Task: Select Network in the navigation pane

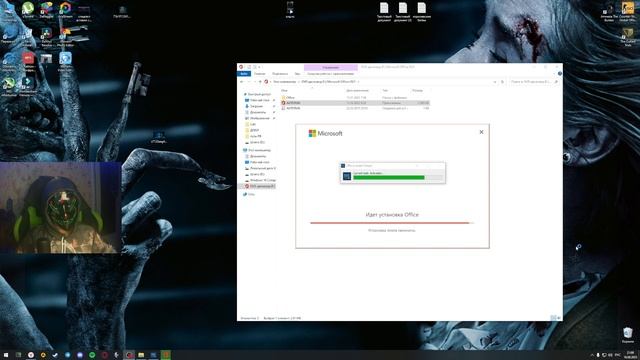Action: (x=249, y=194)
